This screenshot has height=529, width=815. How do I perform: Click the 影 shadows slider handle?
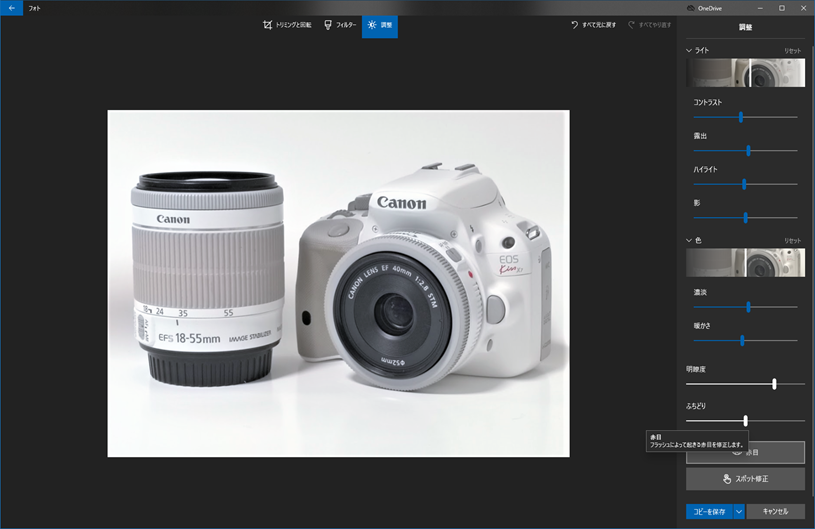[x=745, y=218]
